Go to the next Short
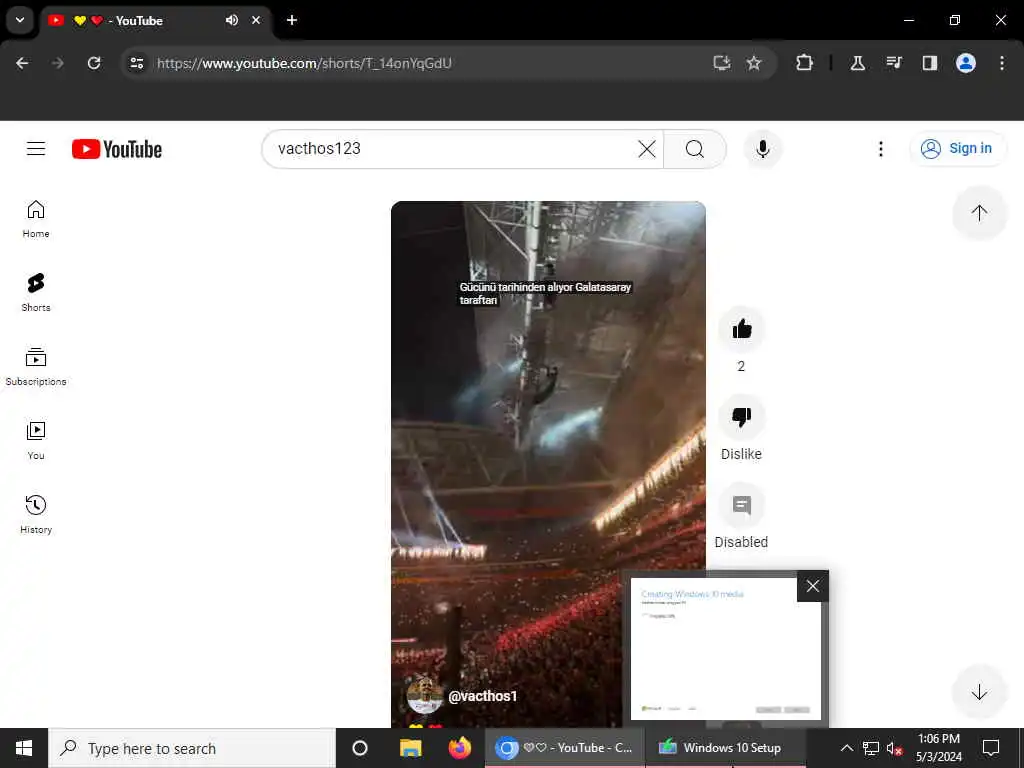 979,692
